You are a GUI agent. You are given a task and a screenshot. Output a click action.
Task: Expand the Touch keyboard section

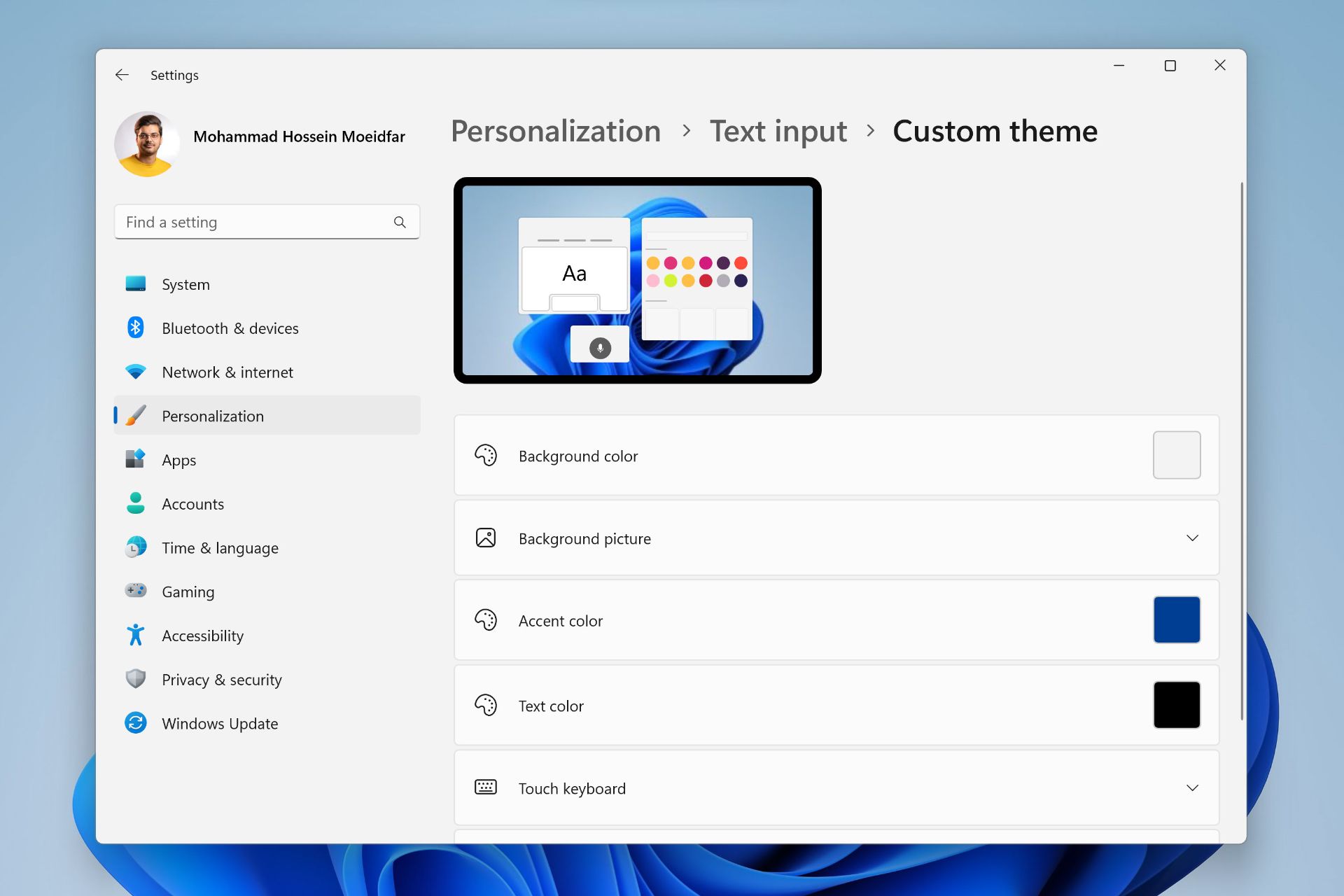click(1192, 787)
